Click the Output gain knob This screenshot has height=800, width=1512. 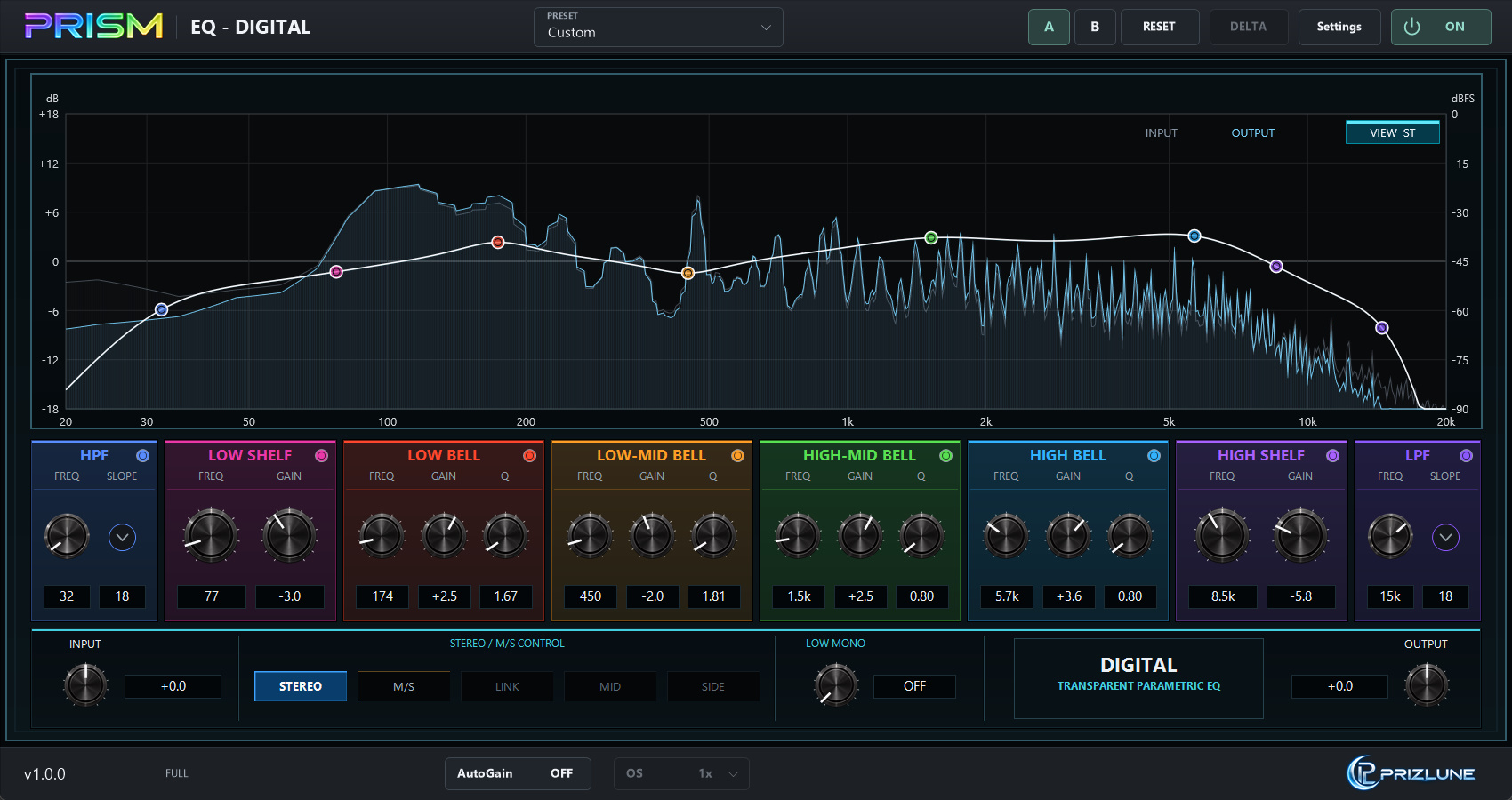pyautogui.click(x=1427, y=685)
